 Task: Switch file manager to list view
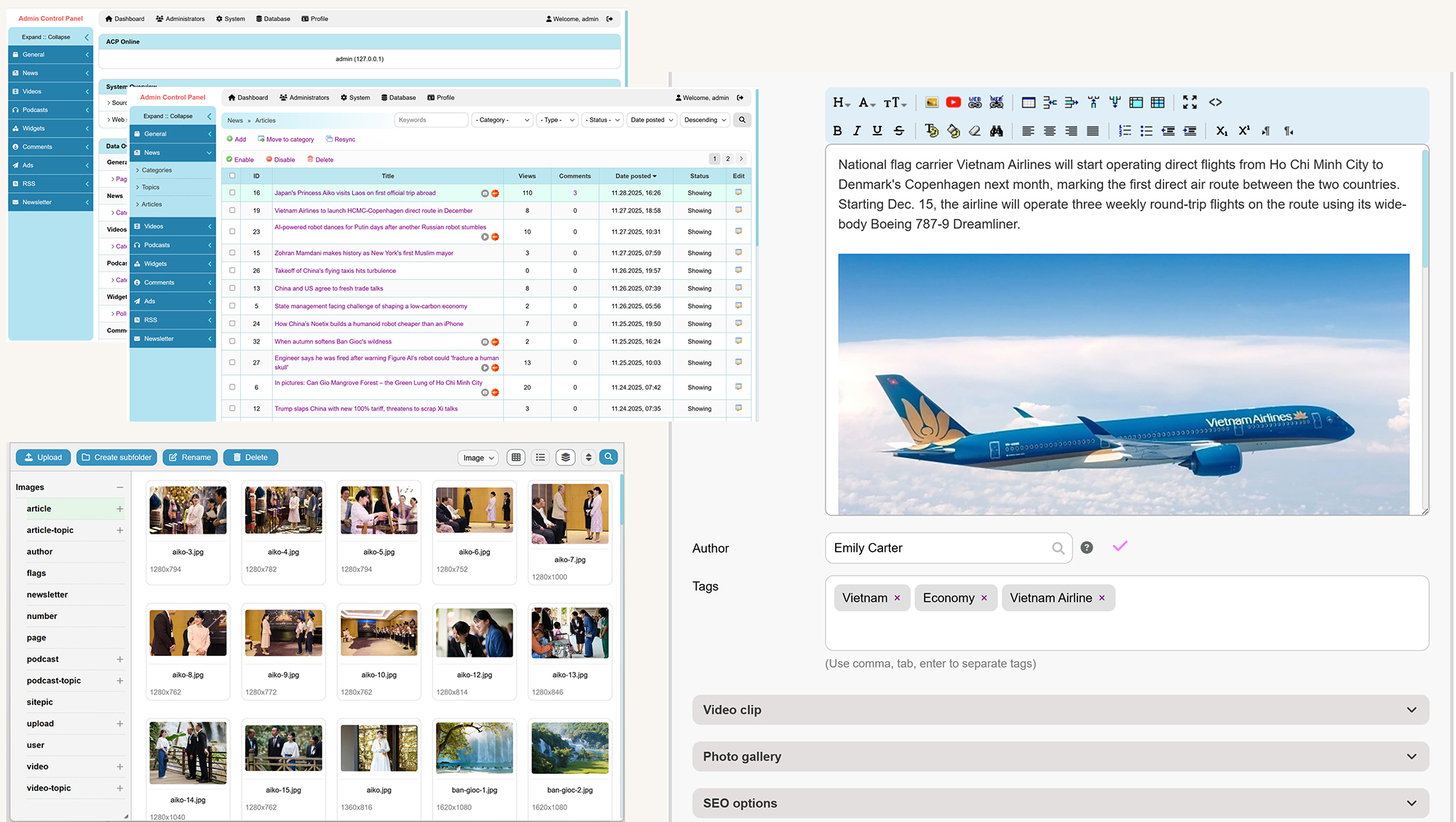[540, 457]
